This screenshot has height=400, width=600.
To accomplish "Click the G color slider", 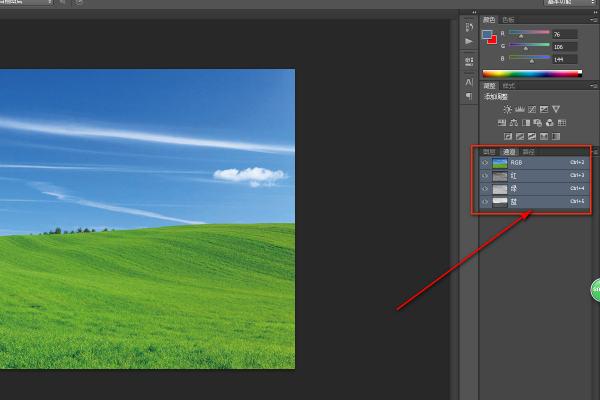I will 529,45.
